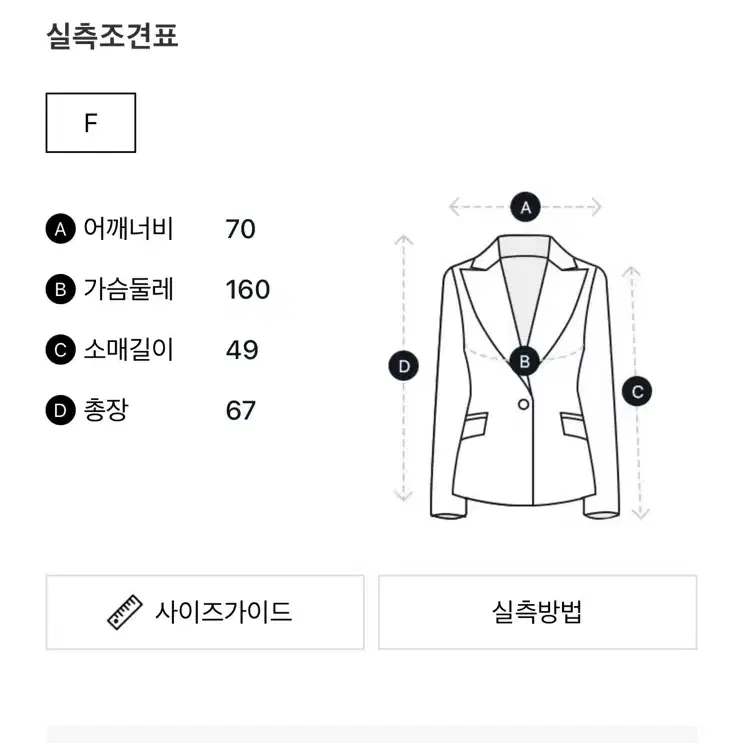The image size is (743, 743).
Task: Click the ruler icon in 사이즈가이드
Action: coord(125,612)
